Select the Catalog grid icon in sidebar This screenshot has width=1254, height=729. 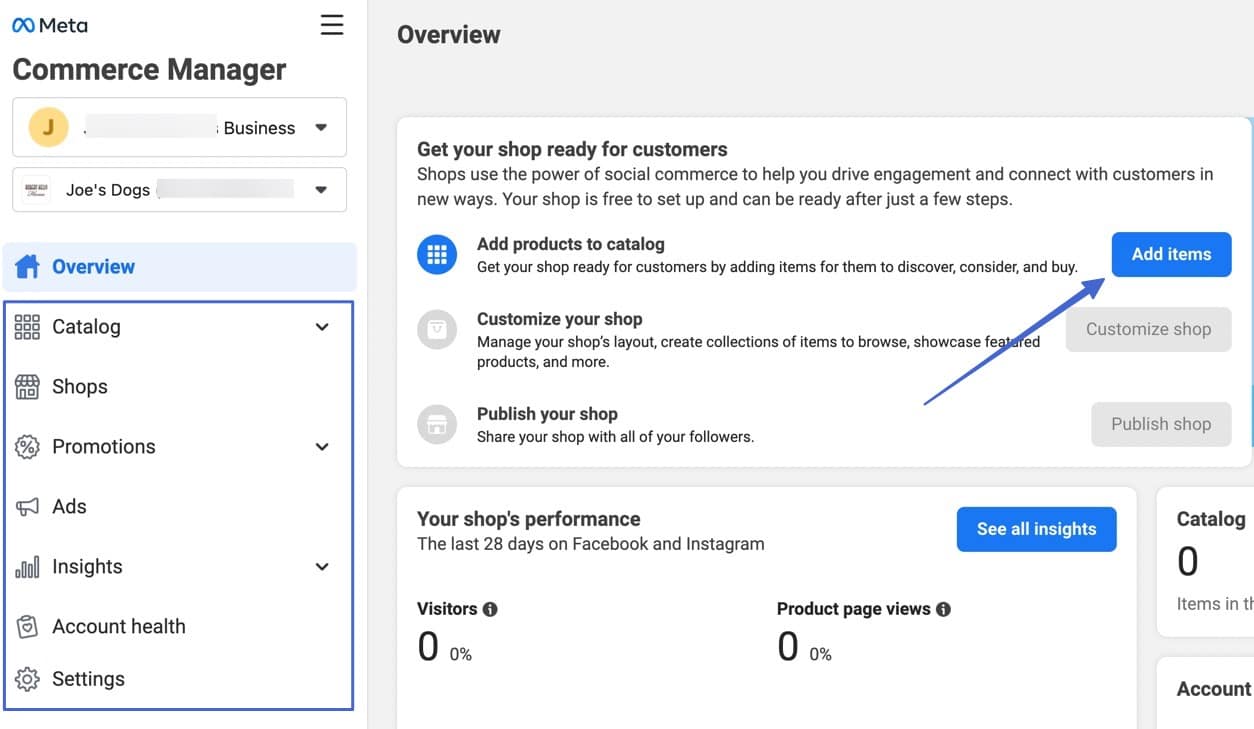(x=27, y=326)
